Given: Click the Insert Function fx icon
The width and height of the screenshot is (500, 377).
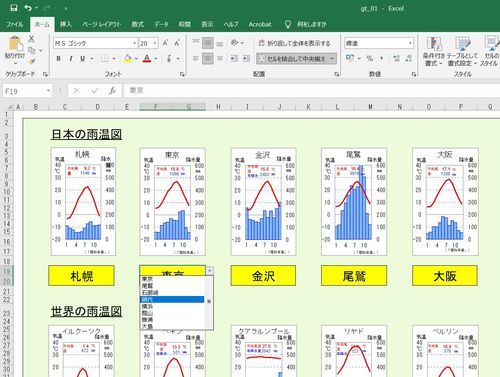Looking at the screenshot, I should click(112, 90).
